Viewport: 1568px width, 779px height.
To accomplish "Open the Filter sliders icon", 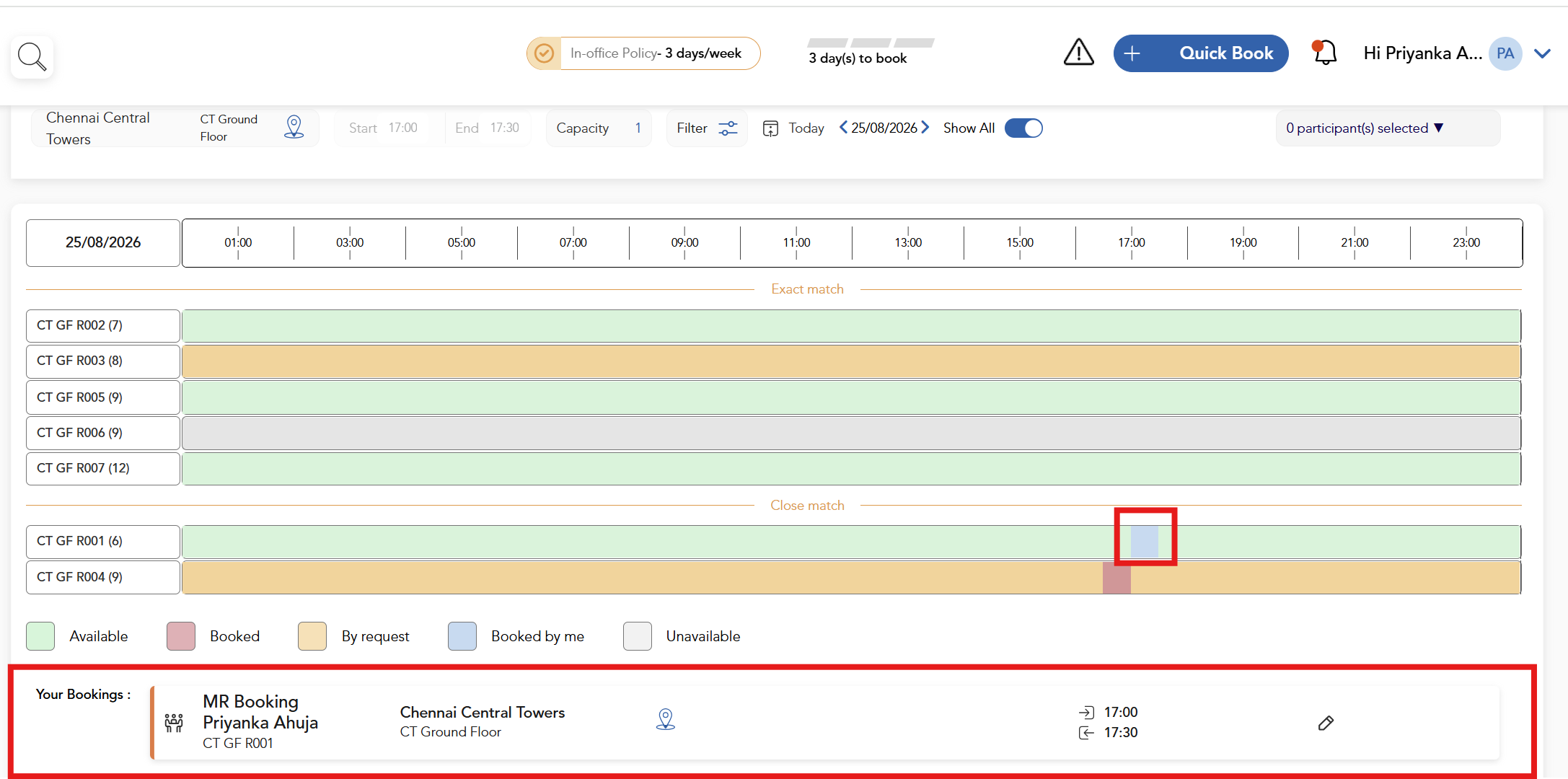I will click(x=728, y=128).
